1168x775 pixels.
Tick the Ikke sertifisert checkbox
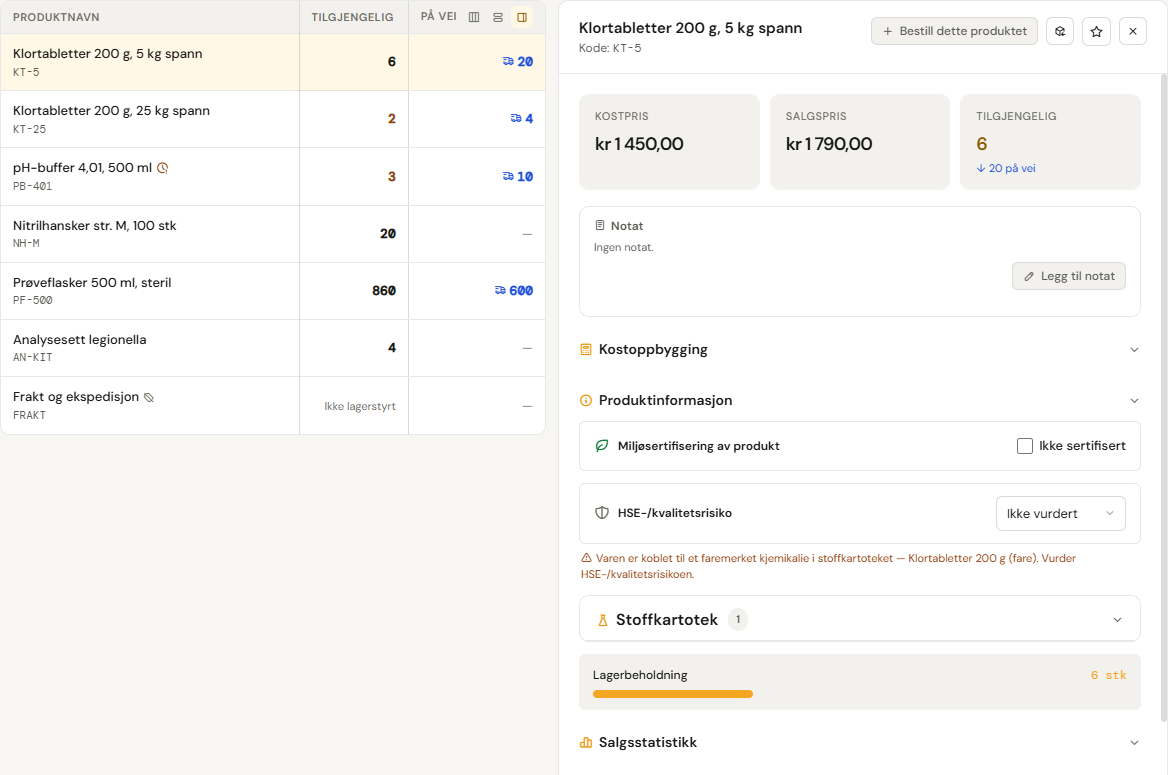pyautogui.click(x=1025, y=446)
